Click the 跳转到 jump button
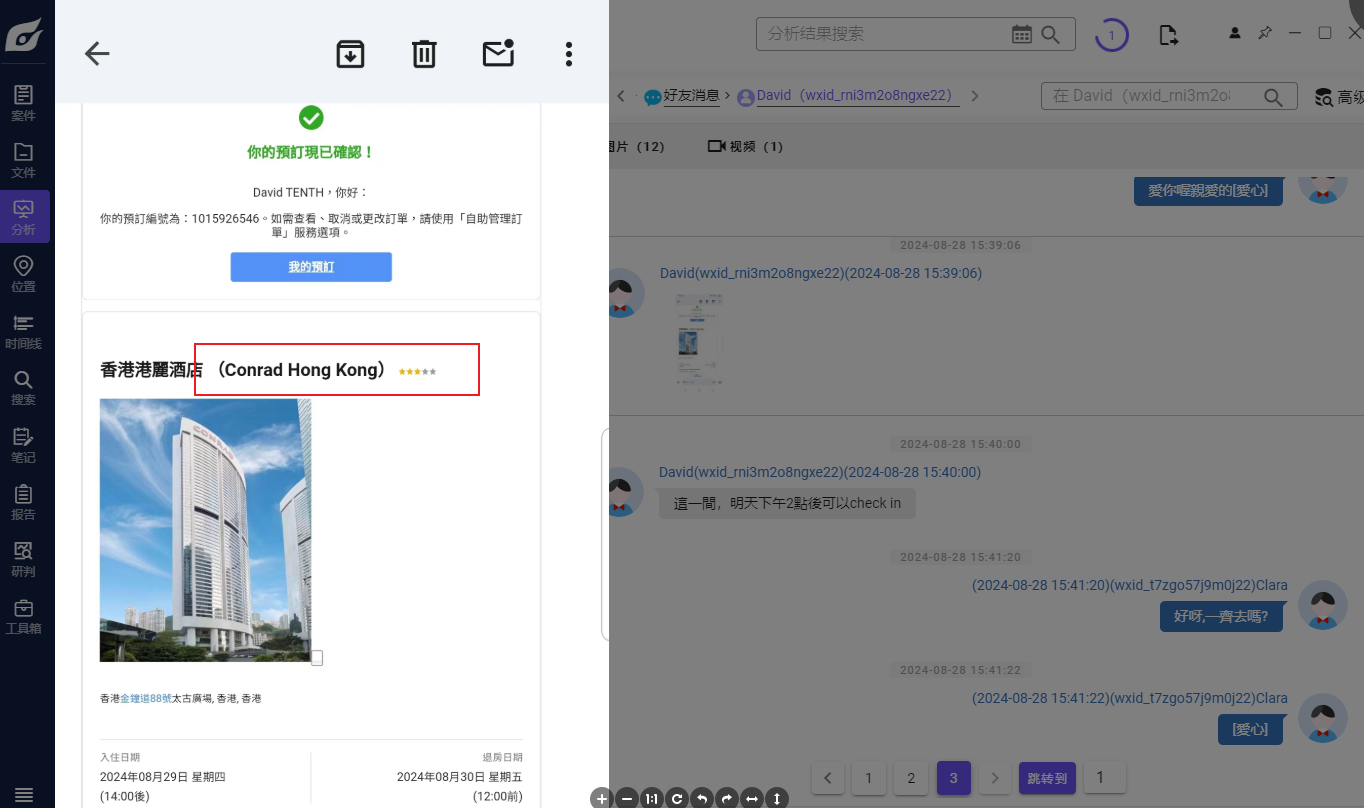The height and width of the screenshot is (808, 1364). coord(1047,778)
